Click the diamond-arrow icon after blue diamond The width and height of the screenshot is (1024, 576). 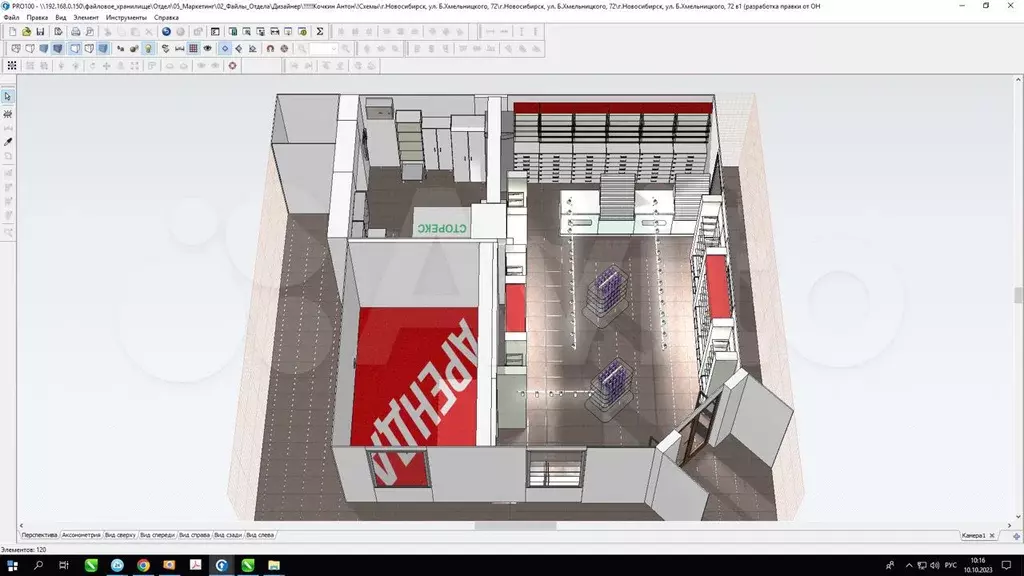coord(238,48)
